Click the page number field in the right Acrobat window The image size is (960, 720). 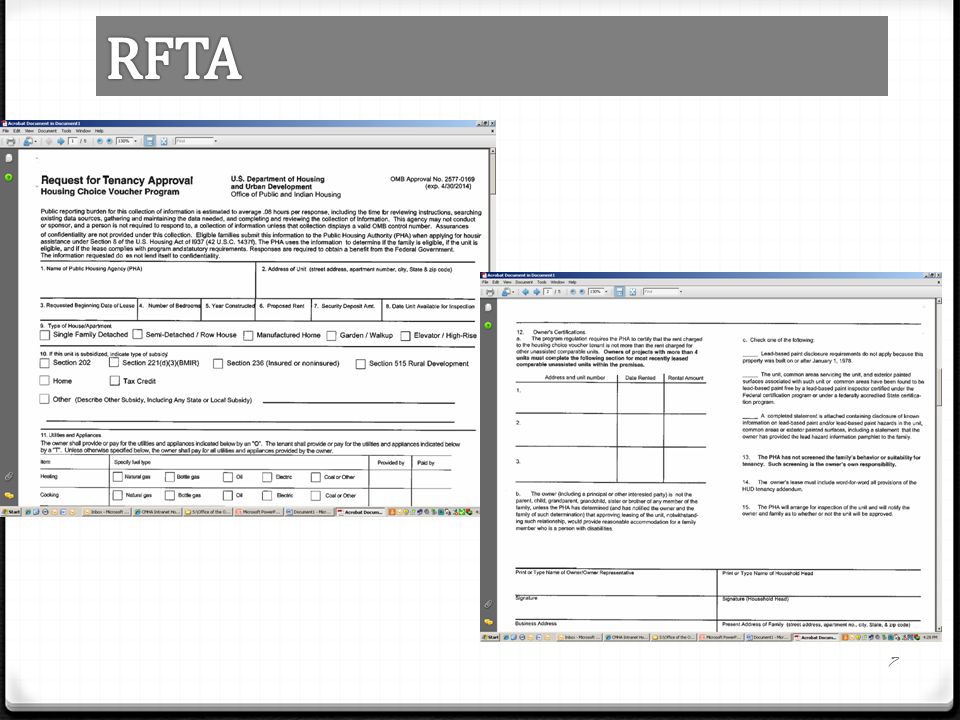click(548, 292)
